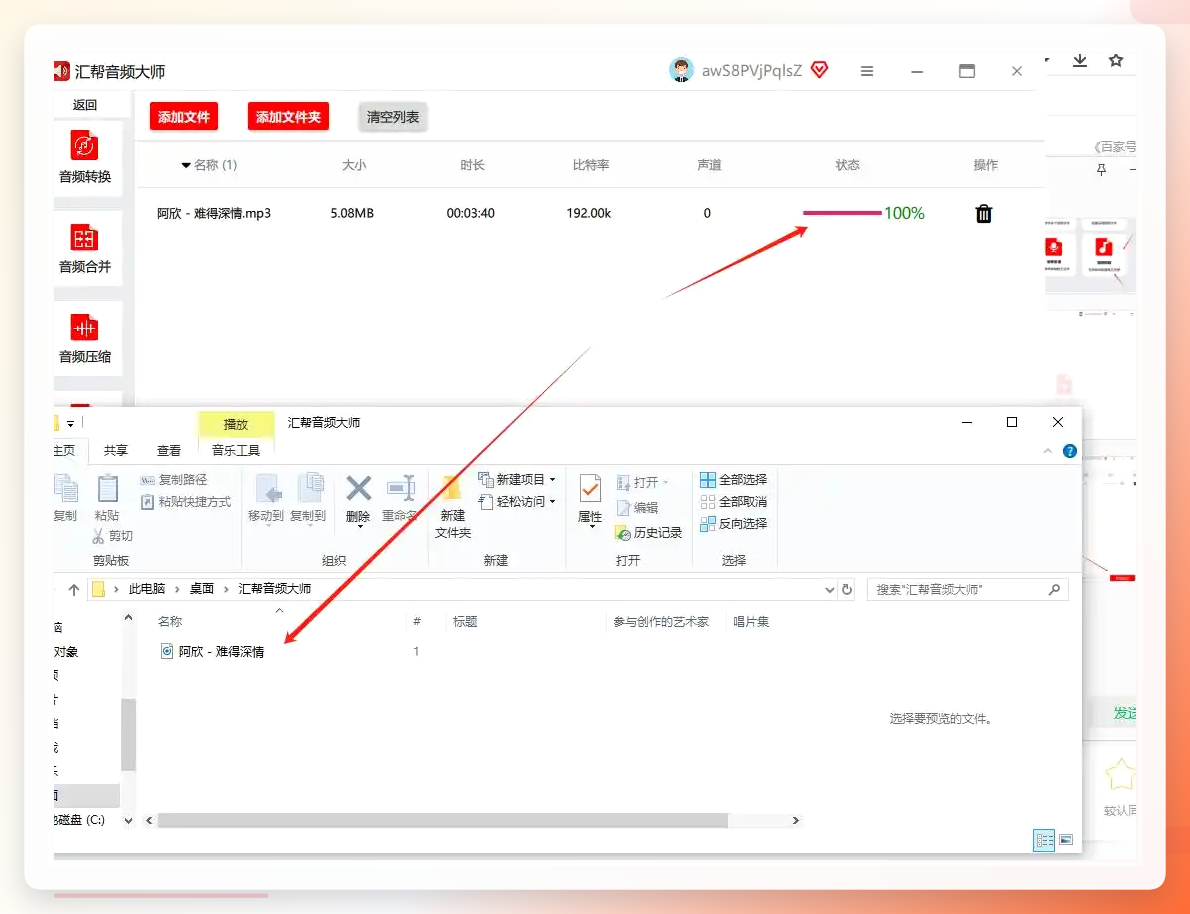Collapse the Explorer ribbon with the chevron
The image size is (1190, 914).
(x=1048, y=451)
